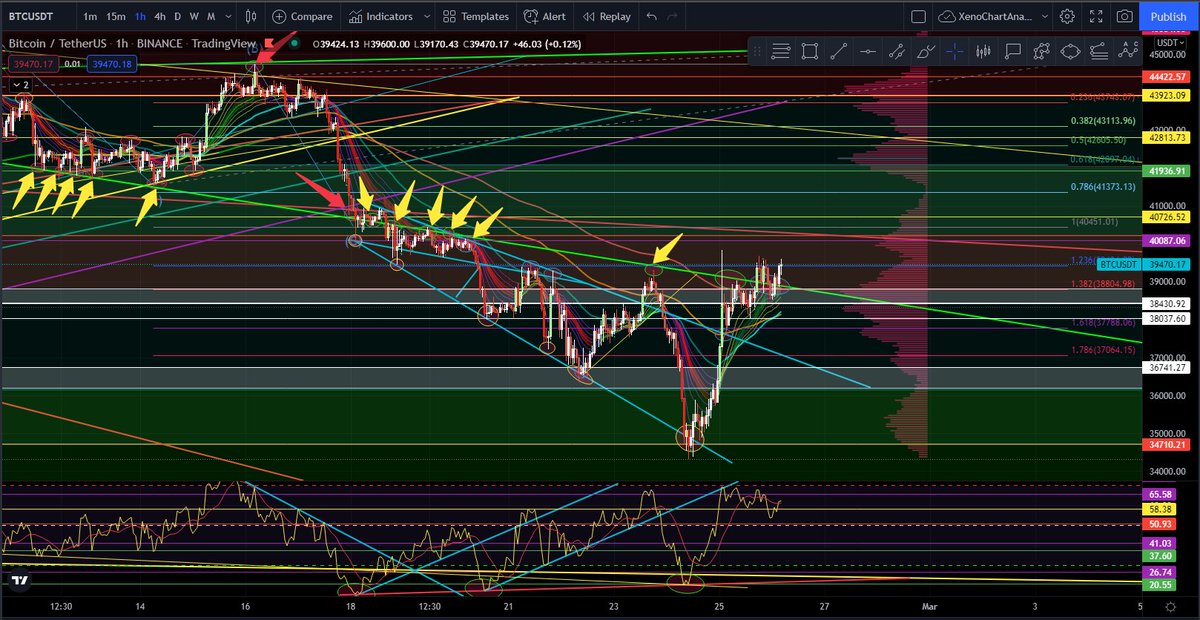The height and width of the screenshot is (620, 1200).
Task: Click the blue Publish button
Action: [x=1168, y=16]
